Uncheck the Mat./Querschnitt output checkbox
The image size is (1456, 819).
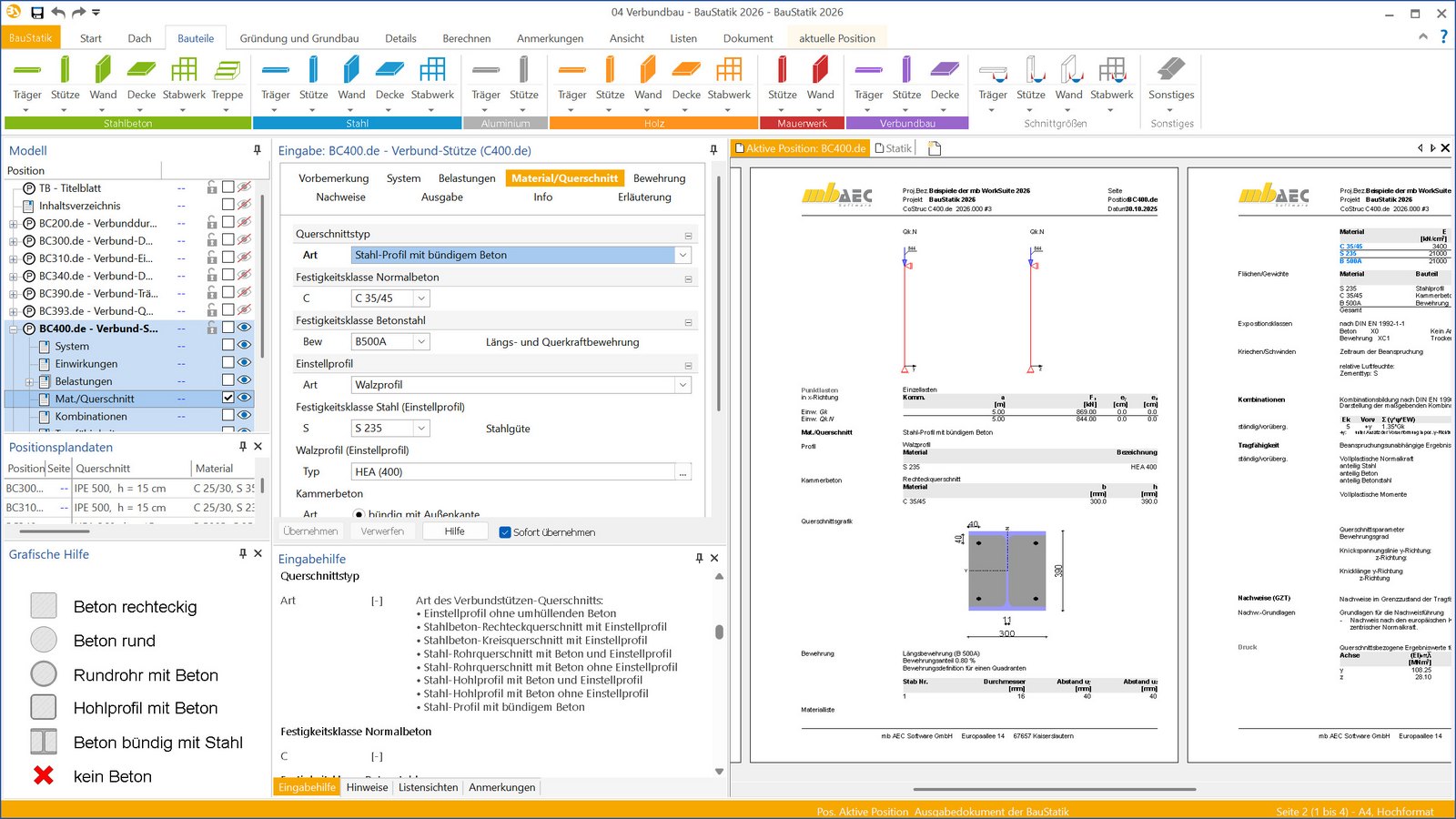click(228, 398)
